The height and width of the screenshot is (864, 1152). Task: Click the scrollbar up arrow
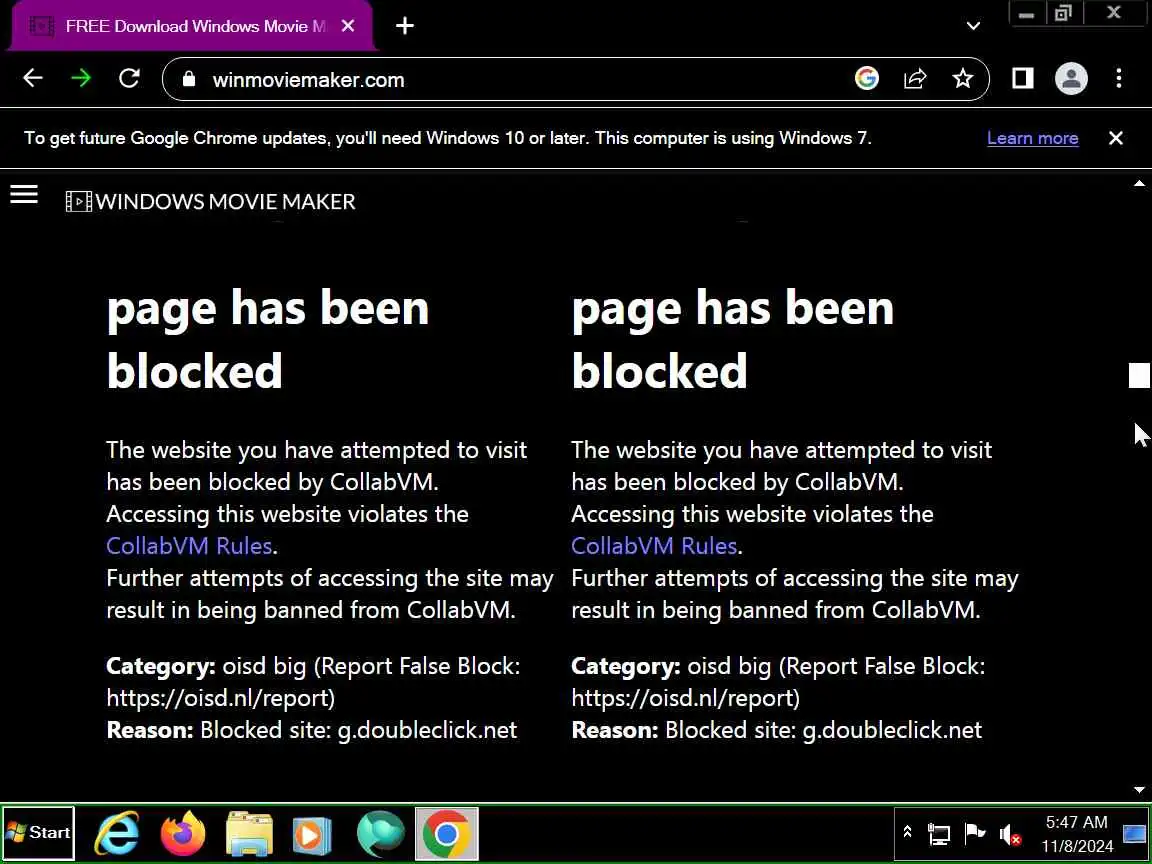click(x=1139, y=184)
